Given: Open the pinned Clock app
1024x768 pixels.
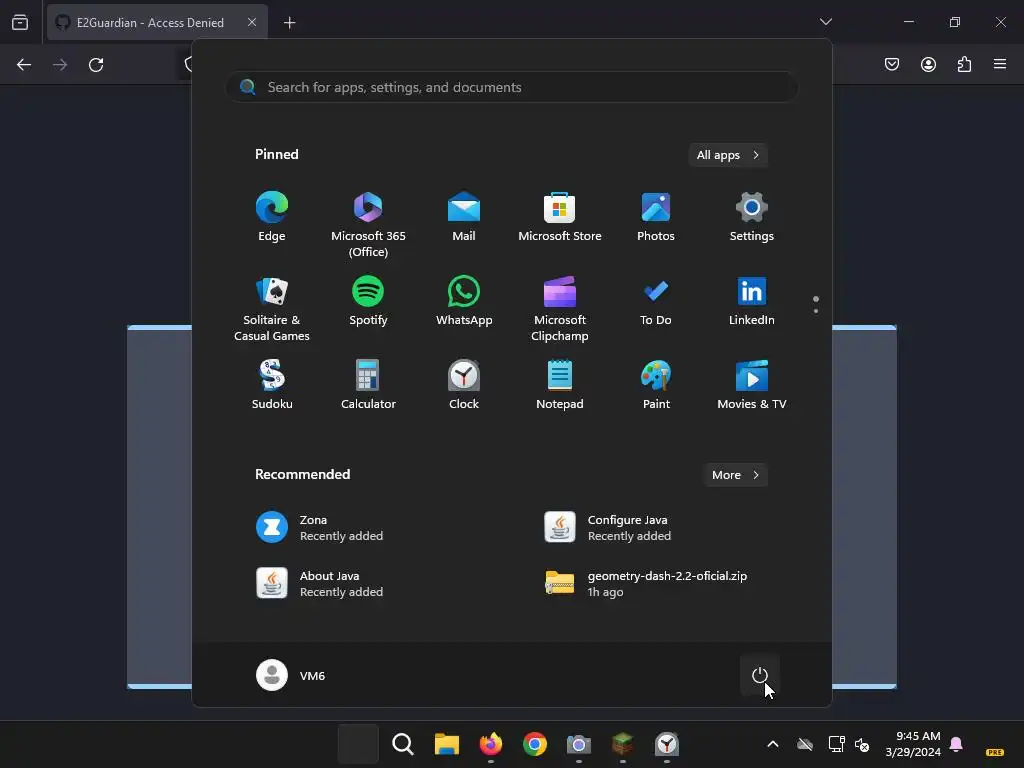Looking at the screenshot, I should click(x=464, y=385).
